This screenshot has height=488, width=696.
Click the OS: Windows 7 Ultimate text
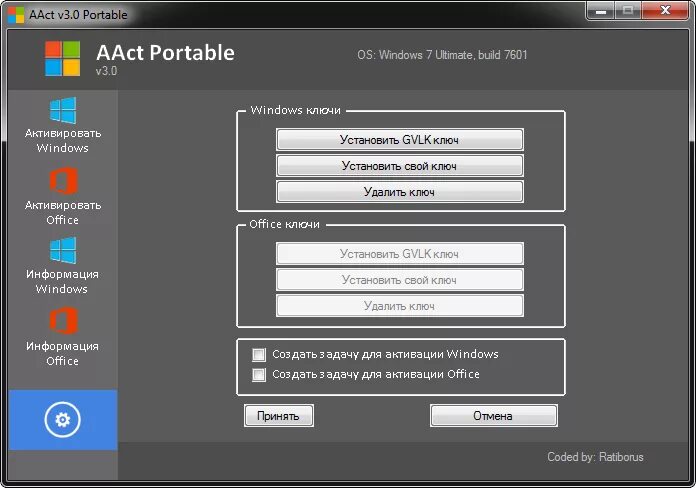coord(442,55)
